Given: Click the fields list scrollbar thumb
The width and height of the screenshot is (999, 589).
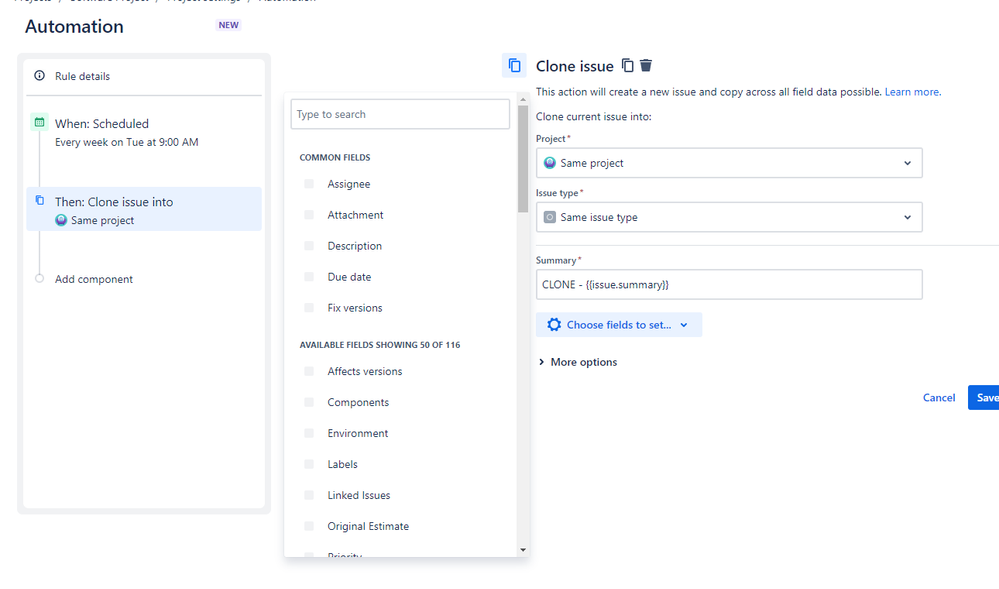Looking at the screenshot, I should point(523,158).
